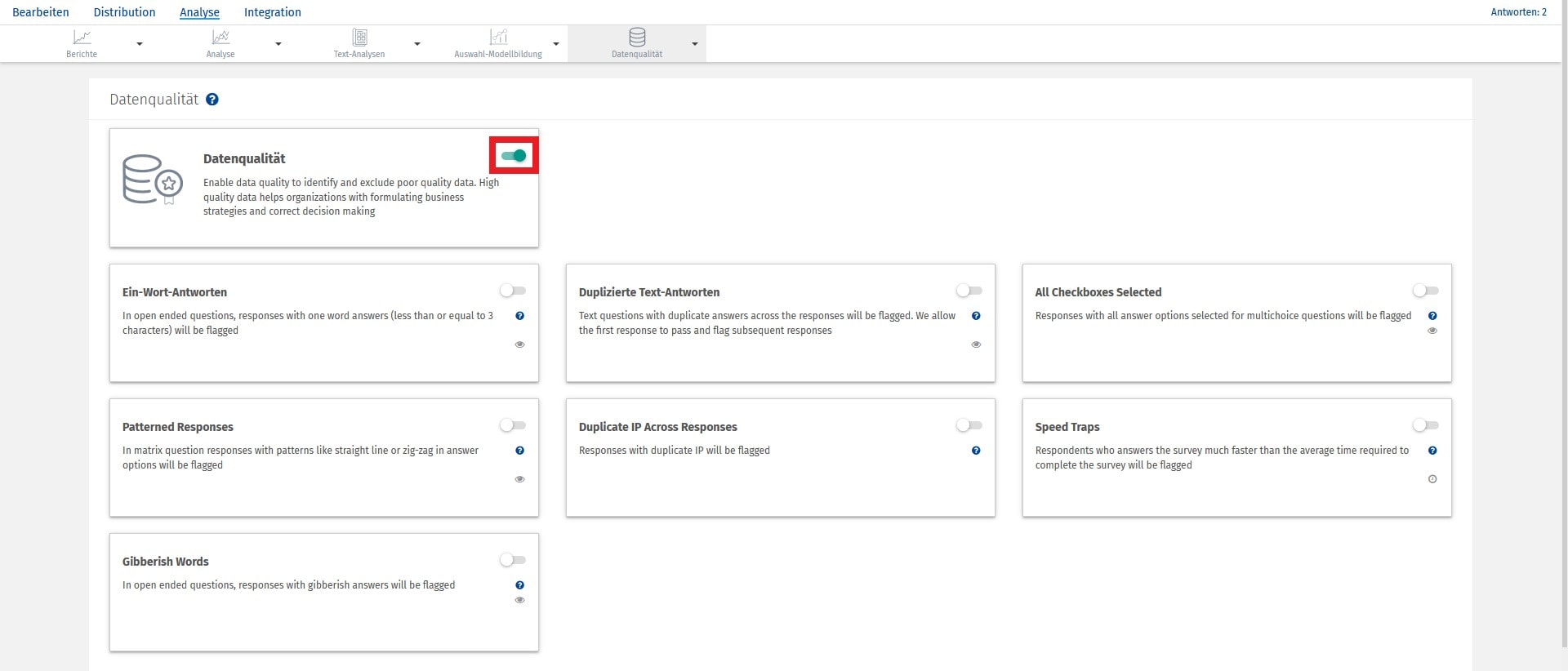Turn off the main Datenqualität switch
1568x671 pixels.
point(514,155)
